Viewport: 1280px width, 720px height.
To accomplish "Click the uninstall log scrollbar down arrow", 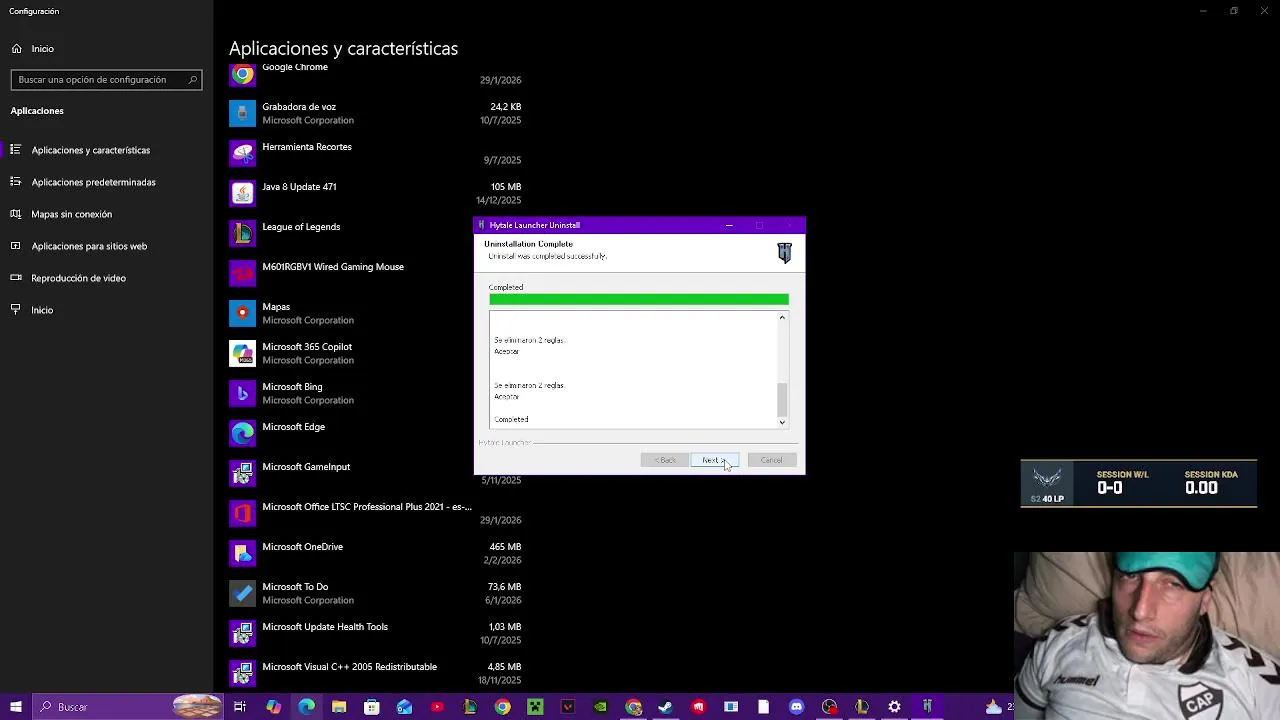I will point(782,423).
